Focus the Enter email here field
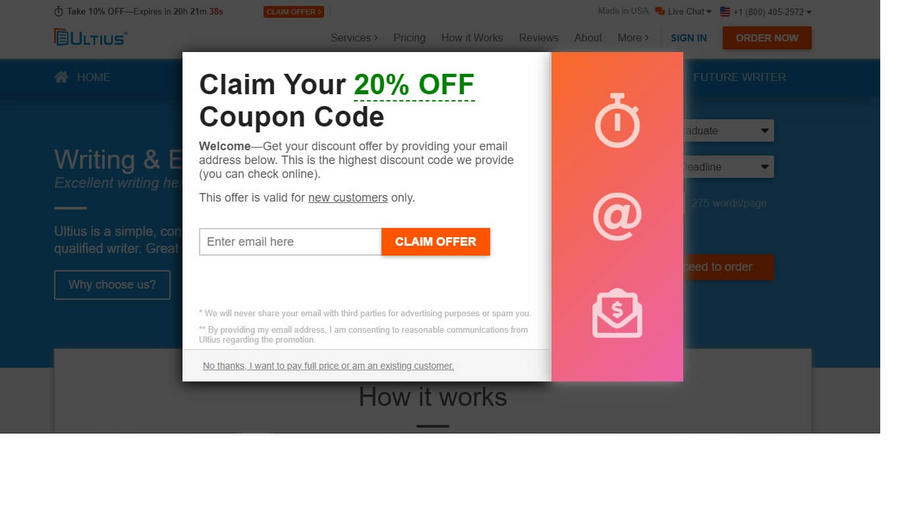This screenshot has width=900, height=506. coord(290,242)
